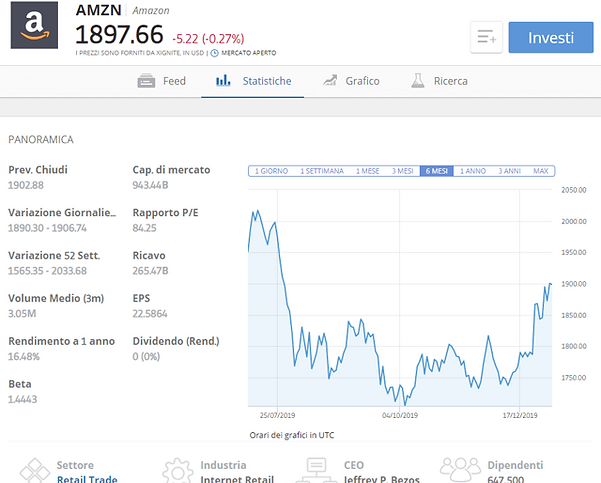Click the price change -5.22 (-0.27%)
The height and width of the screenshot is (483, 601).
pyautogui.click(x=208, y=39)
